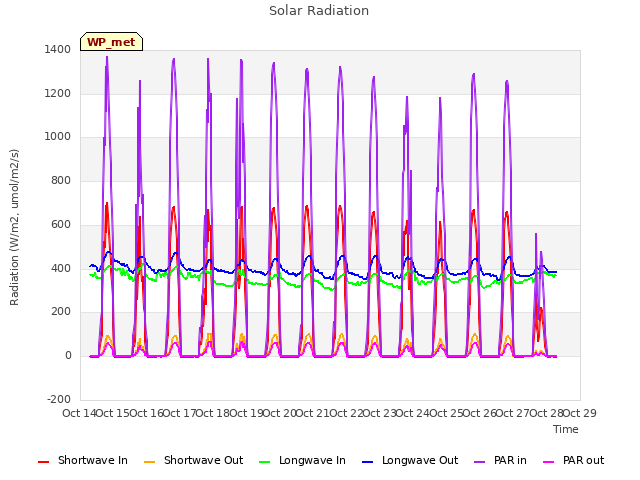Click the magenta PAR out legend swatch
This screenshot has width=640, height=480.
(549, 462)
